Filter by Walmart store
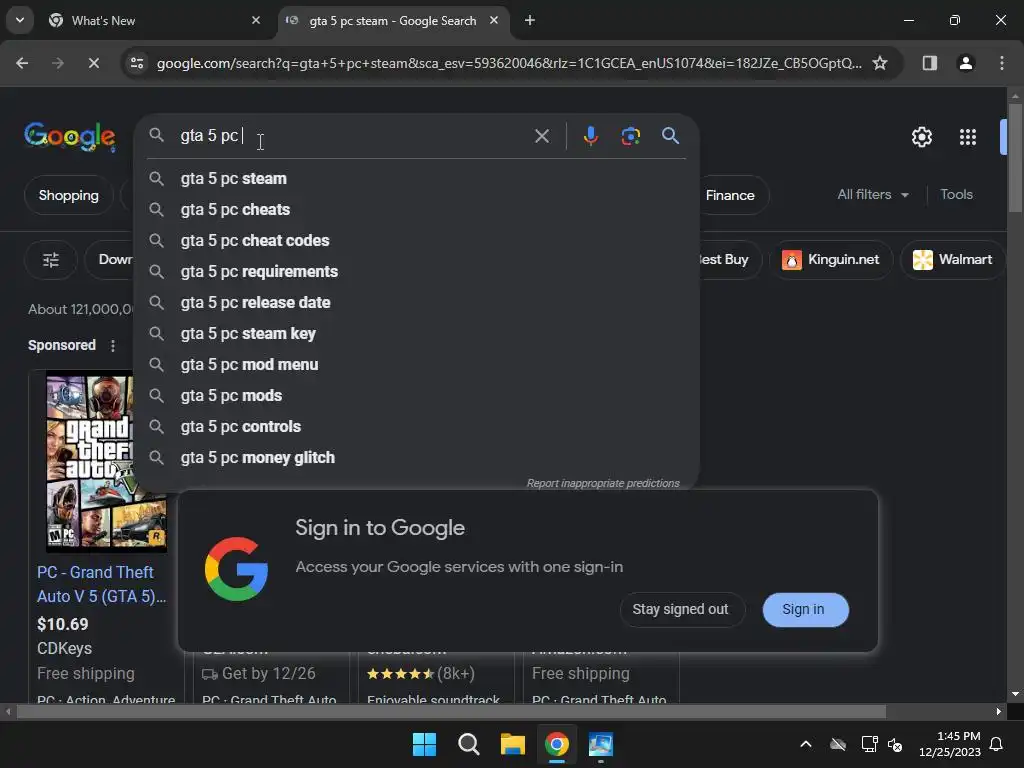Viewport: 1024px width, 768px height. [952, 260]
